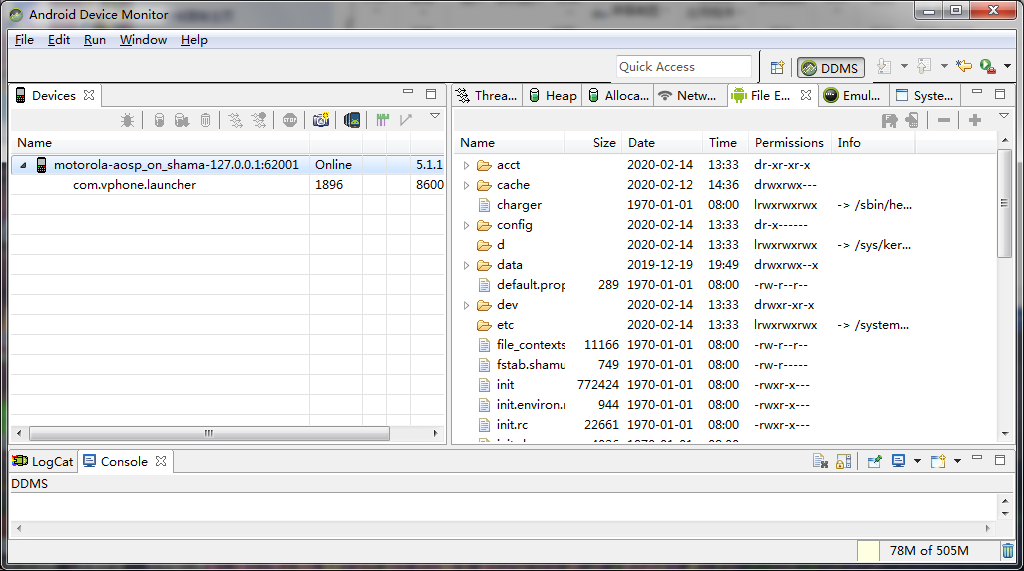Click the yellow back-arrow icon in main toolbar
Image resolution: width=1024 pixels, height=571 pixels.
tap(963, 66)
